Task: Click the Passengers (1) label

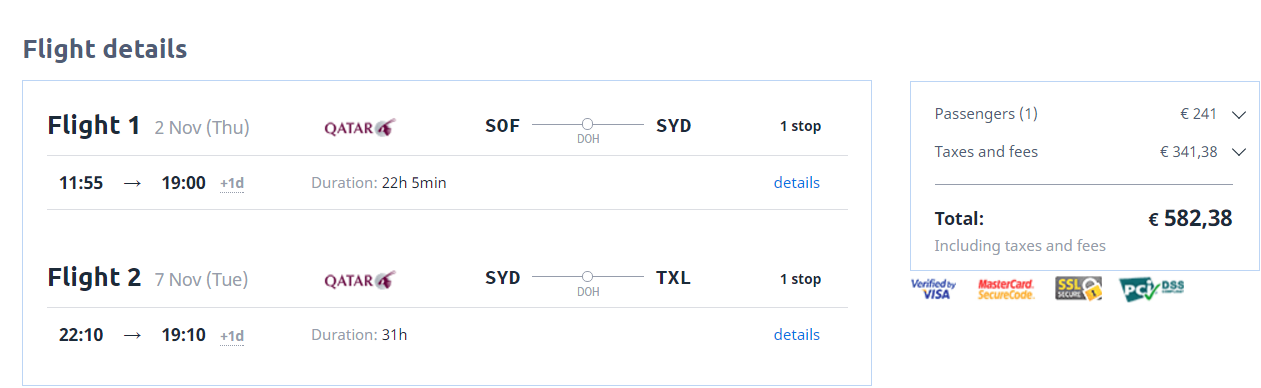Action: coord(986,114)
